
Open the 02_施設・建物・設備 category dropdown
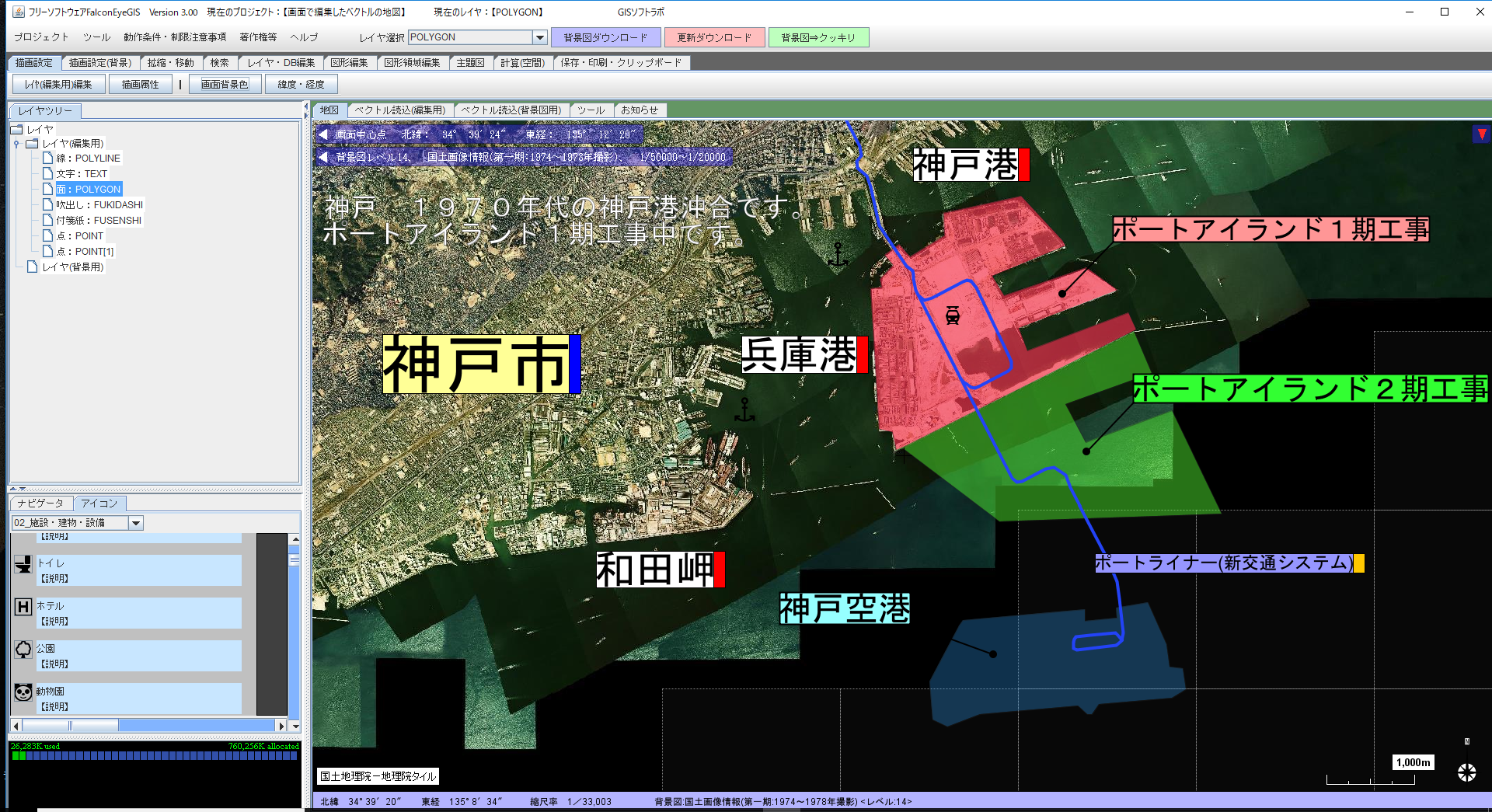[x=136, y=523]
